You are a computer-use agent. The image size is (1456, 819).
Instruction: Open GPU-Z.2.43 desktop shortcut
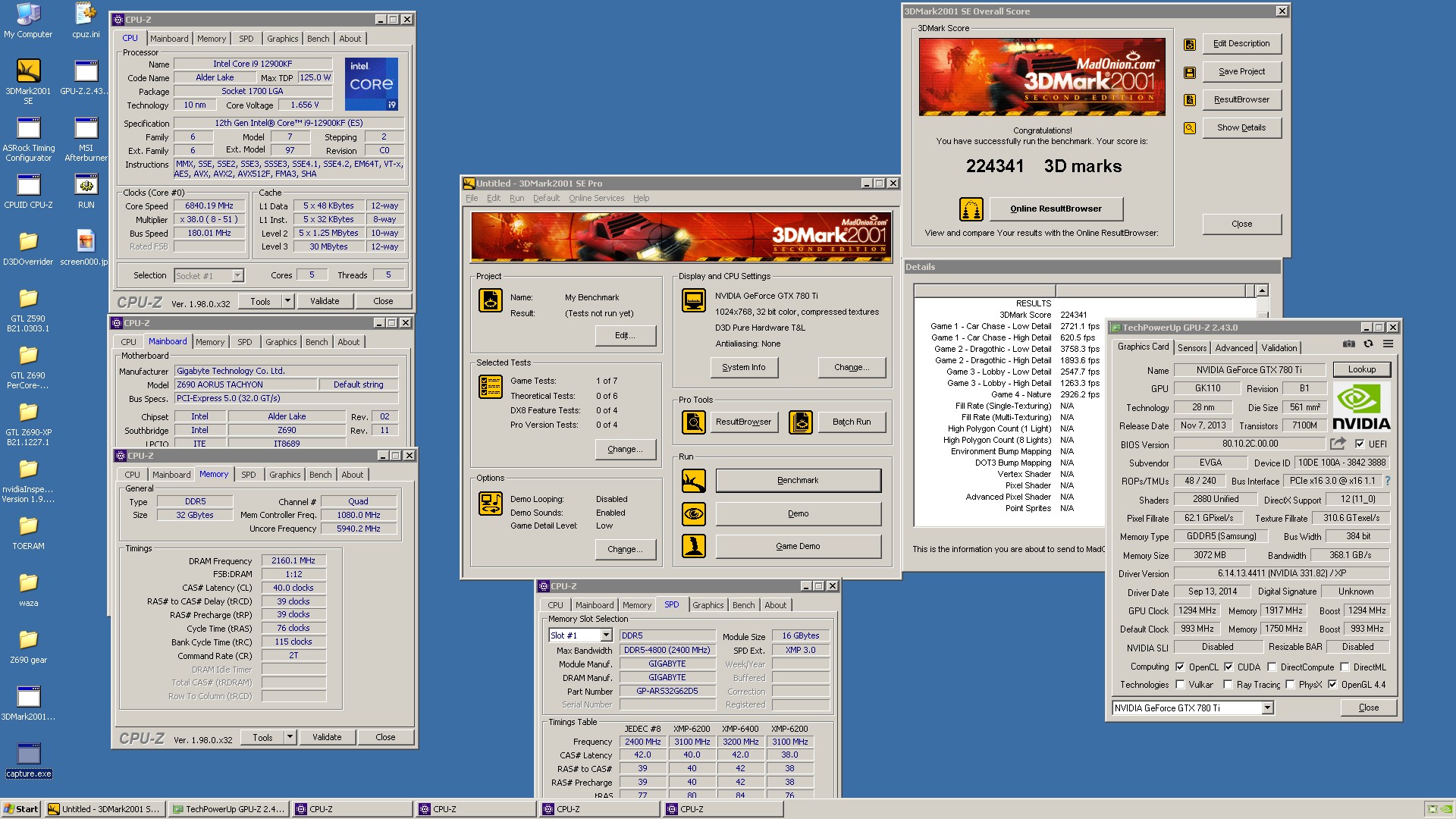point(86,77)
